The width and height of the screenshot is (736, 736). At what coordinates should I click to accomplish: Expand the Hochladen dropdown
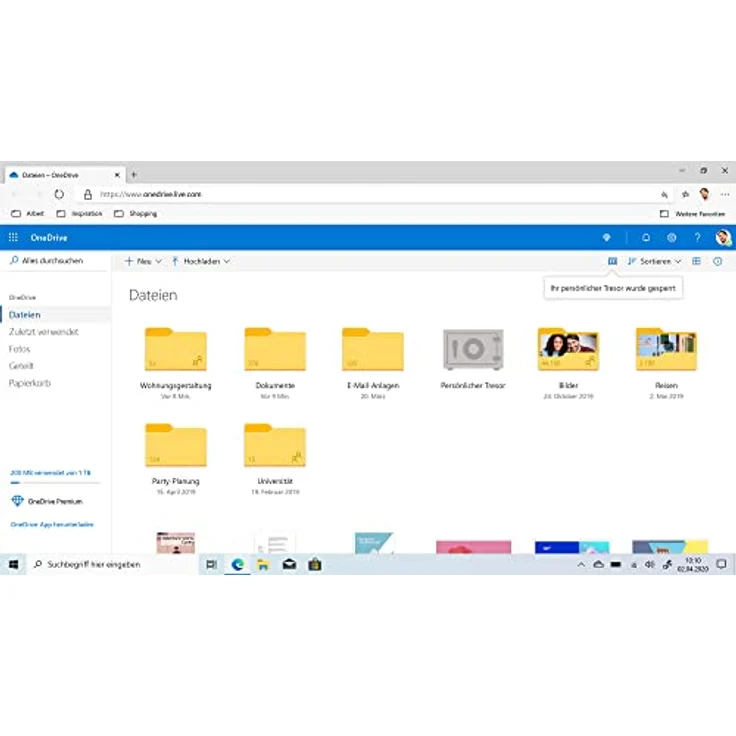tap(201, 261)
